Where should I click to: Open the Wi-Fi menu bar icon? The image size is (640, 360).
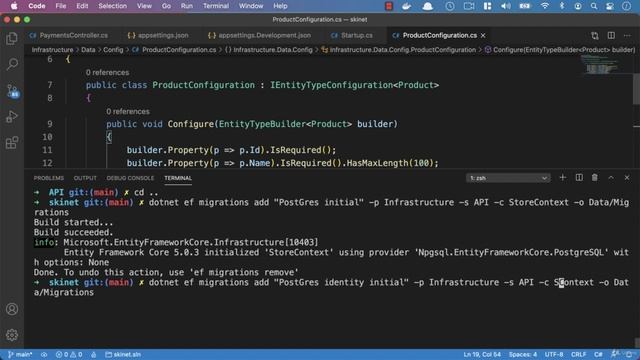(x=545, y=6)
